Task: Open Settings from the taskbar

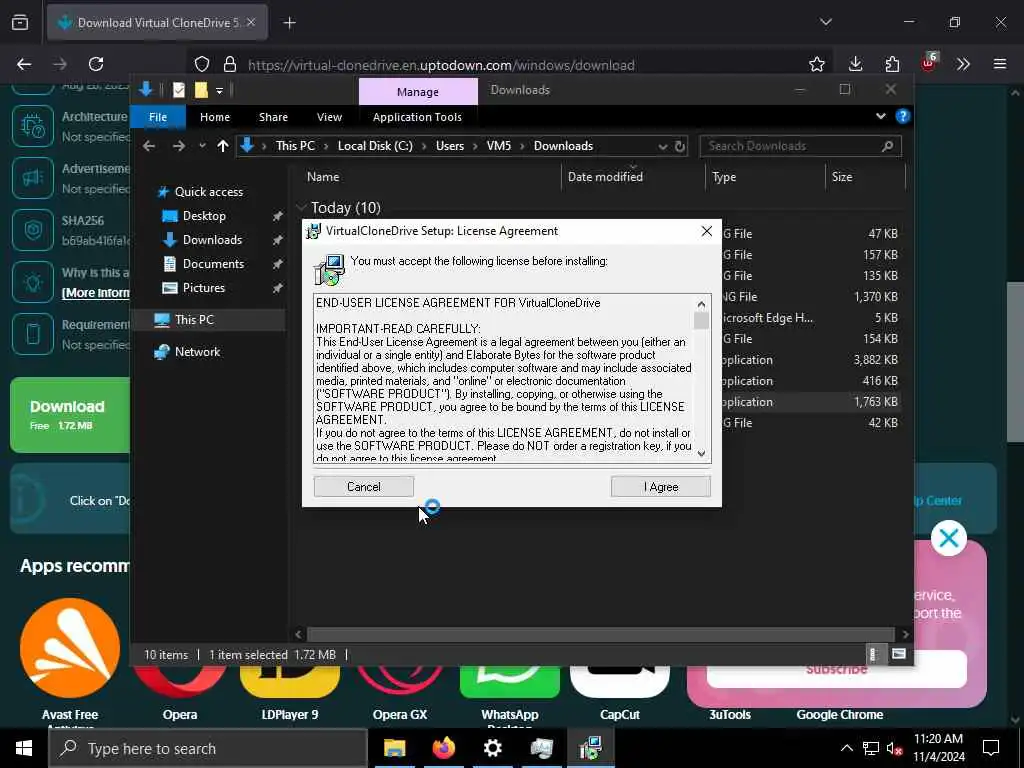Action: pos(492,748)
